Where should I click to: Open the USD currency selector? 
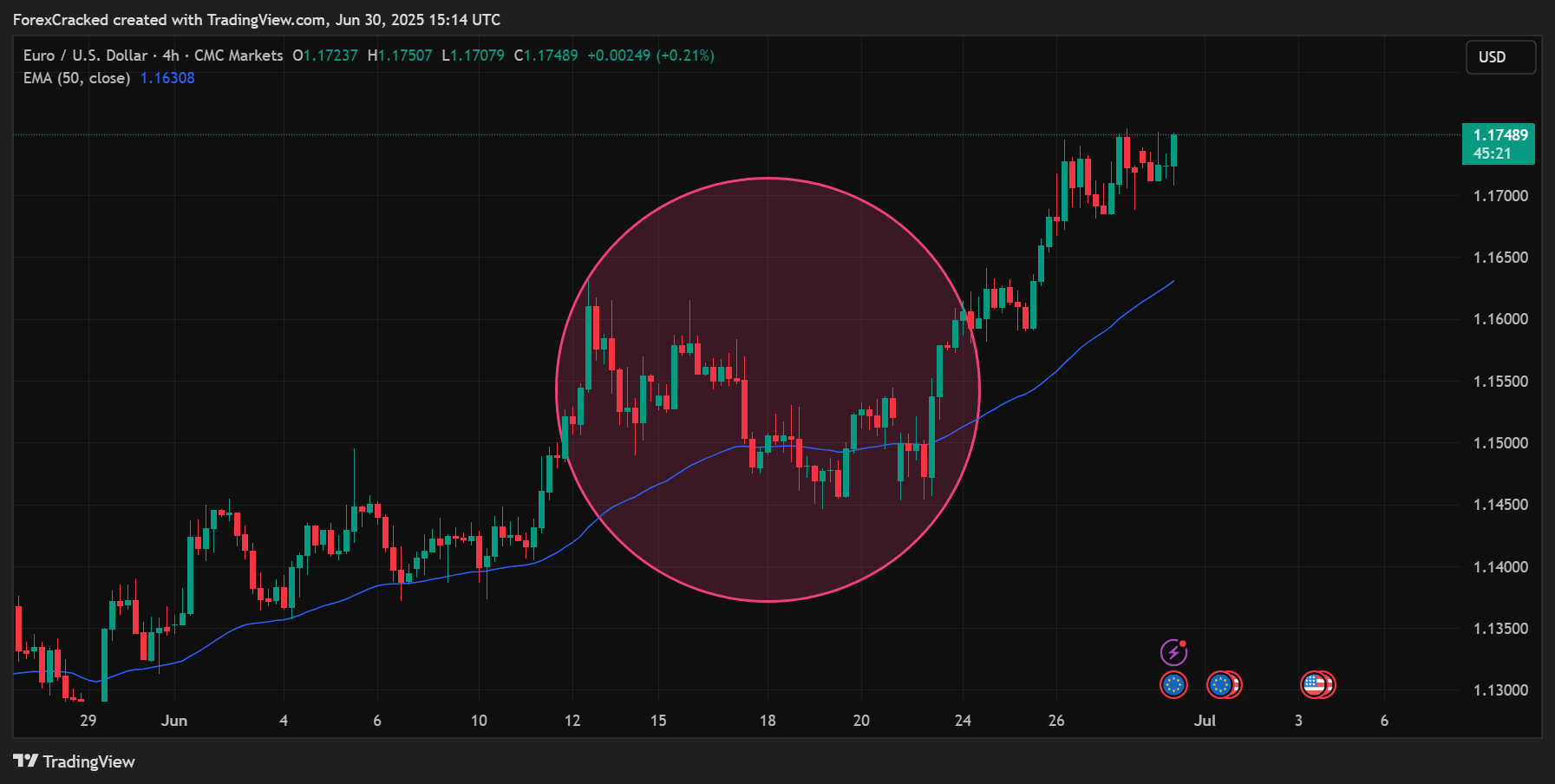(x=1500, y=57)
